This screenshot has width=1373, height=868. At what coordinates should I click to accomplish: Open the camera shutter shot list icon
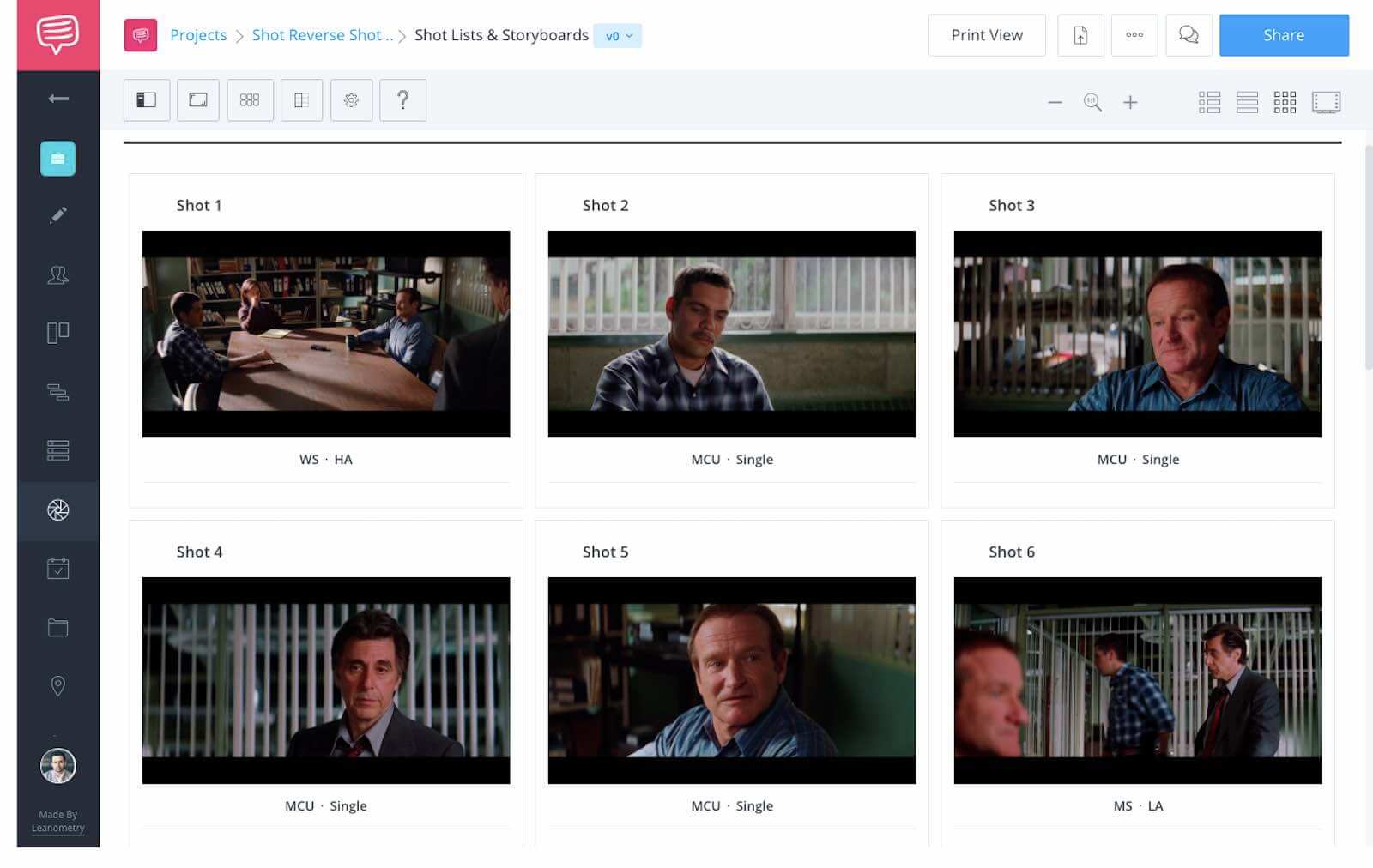tap(57, 510)
